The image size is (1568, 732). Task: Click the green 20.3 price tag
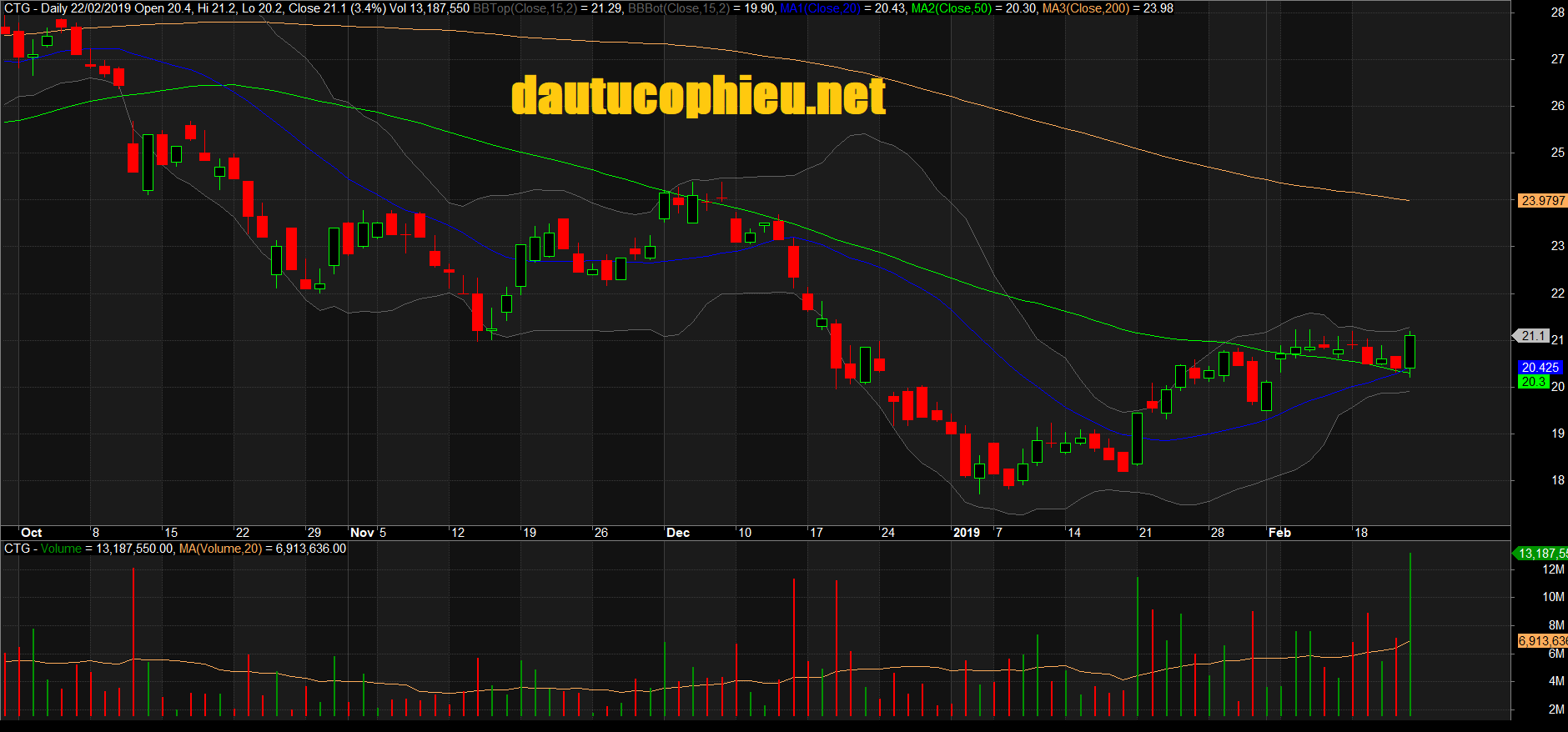coord(1533,382)
